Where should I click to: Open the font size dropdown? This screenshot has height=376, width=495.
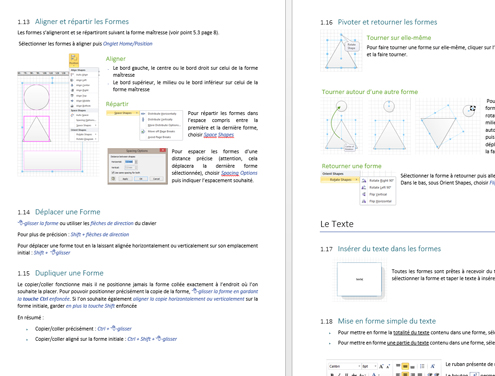pyautogui.click(x=369, y=366)
